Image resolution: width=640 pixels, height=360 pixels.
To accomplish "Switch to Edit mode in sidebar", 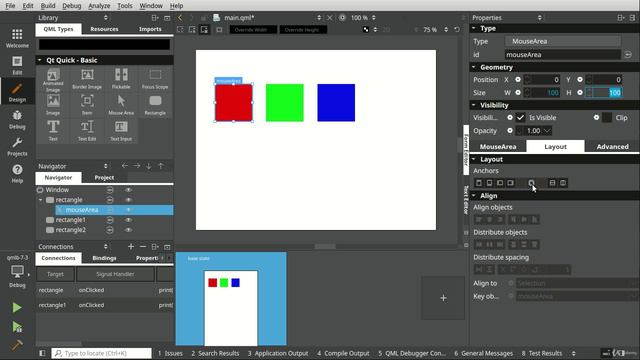I will coord(17,65).
